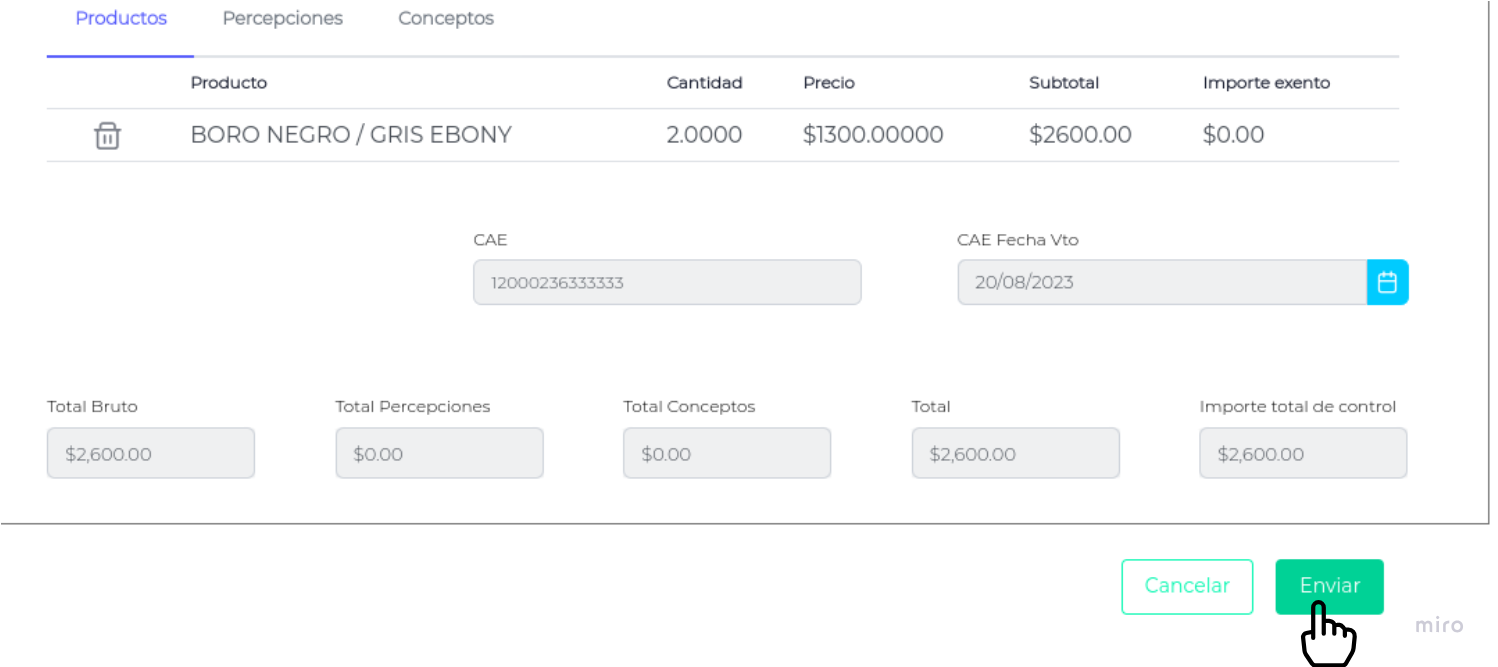
Task: Click the Cancelar button
Action: pyautogui.click(x=1187, y=586)
